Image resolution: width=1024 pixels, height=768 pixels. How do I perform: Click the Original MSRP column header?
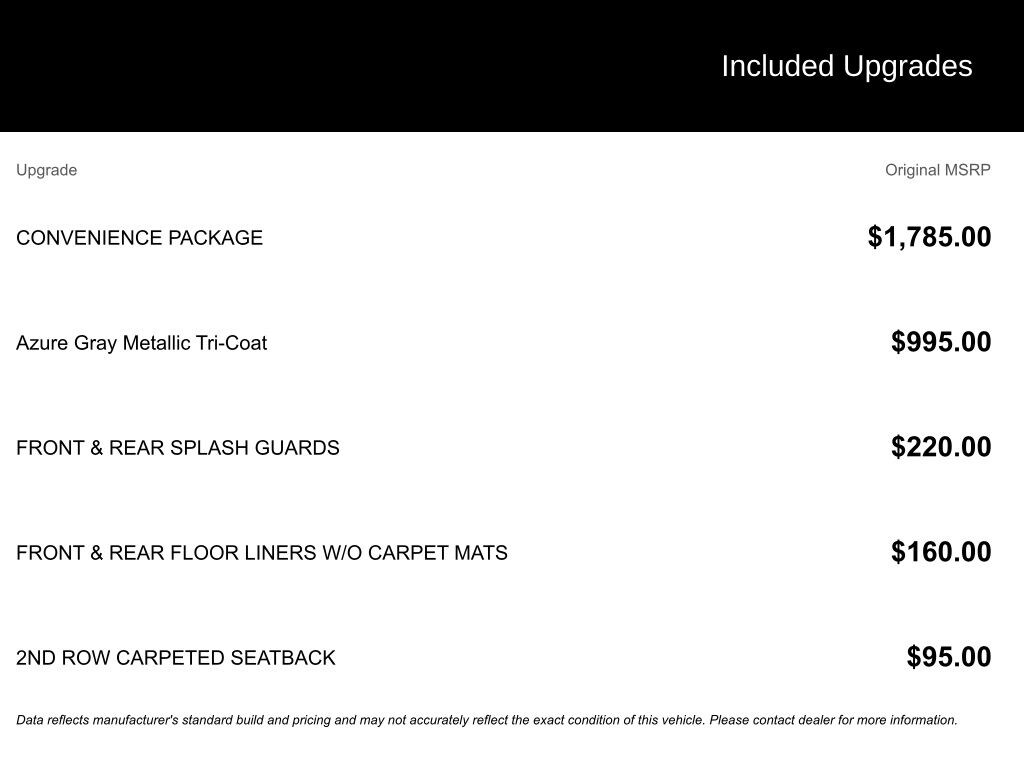point(937,170)
